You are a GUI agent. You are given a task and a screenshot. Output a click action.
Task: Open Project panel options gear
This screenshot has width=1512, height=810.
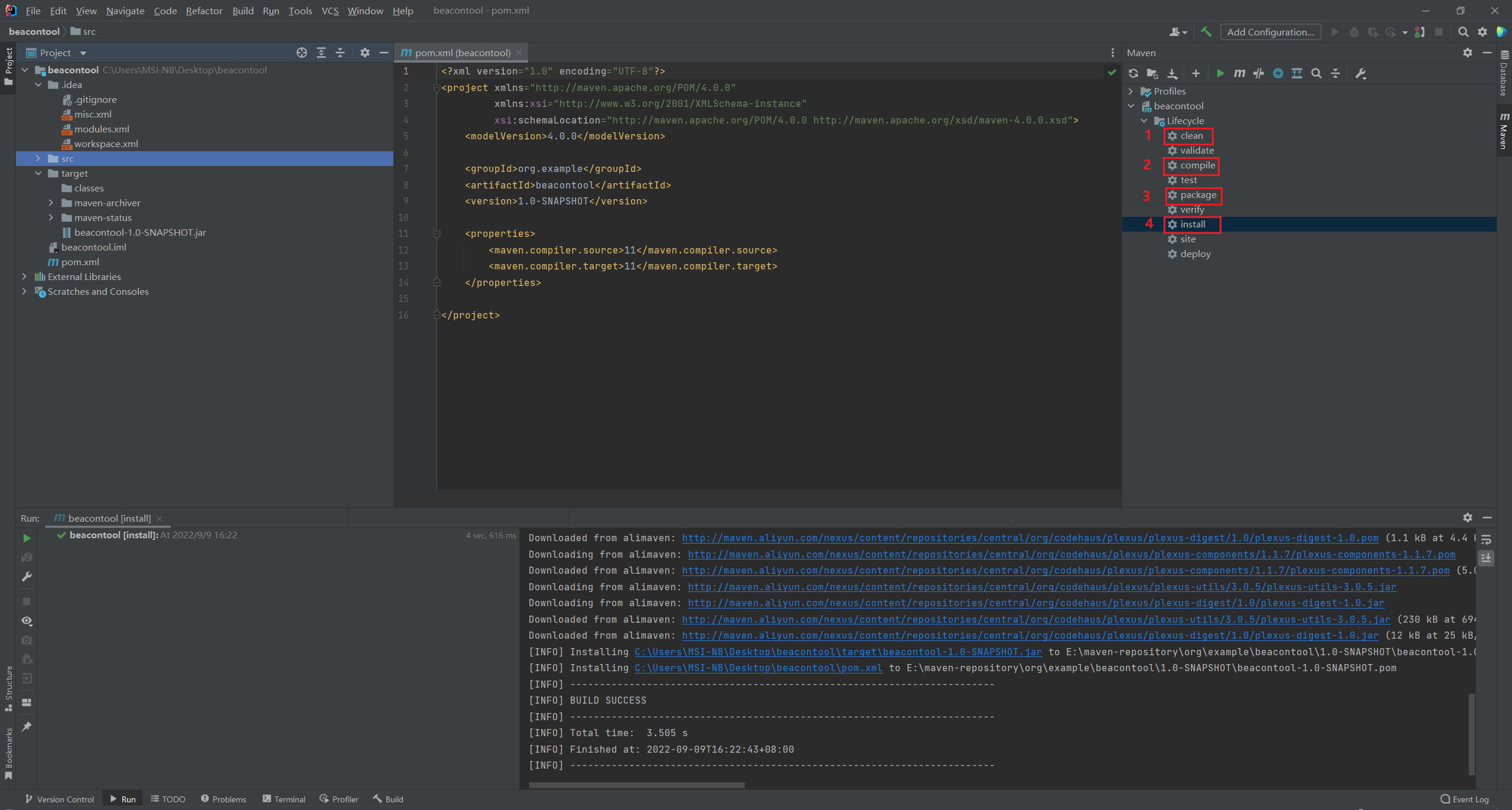point(365,53)
